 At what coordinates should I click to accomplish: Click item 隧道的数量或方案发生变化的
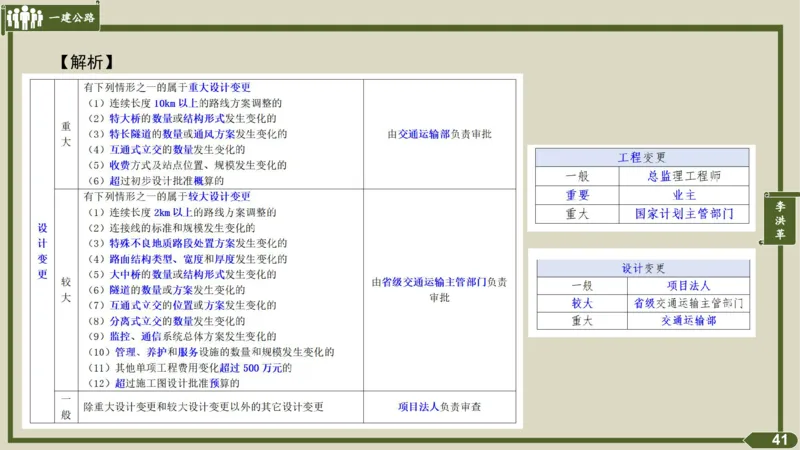pos(166,290)
